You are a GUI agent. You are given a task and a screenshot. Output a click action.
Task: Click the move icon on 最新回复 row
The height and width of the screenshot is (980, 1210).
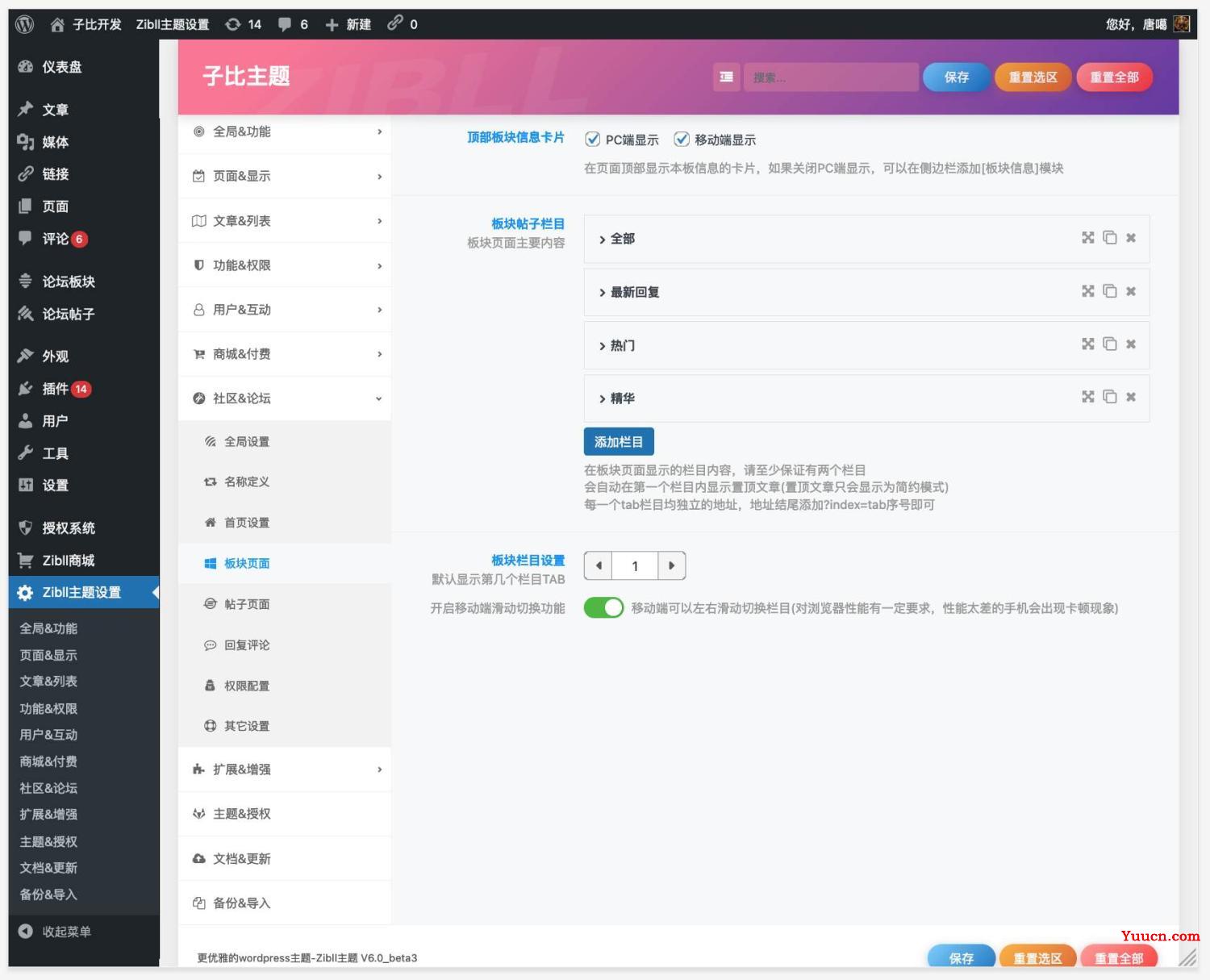pyautogui.click(x=1088, y=291)
